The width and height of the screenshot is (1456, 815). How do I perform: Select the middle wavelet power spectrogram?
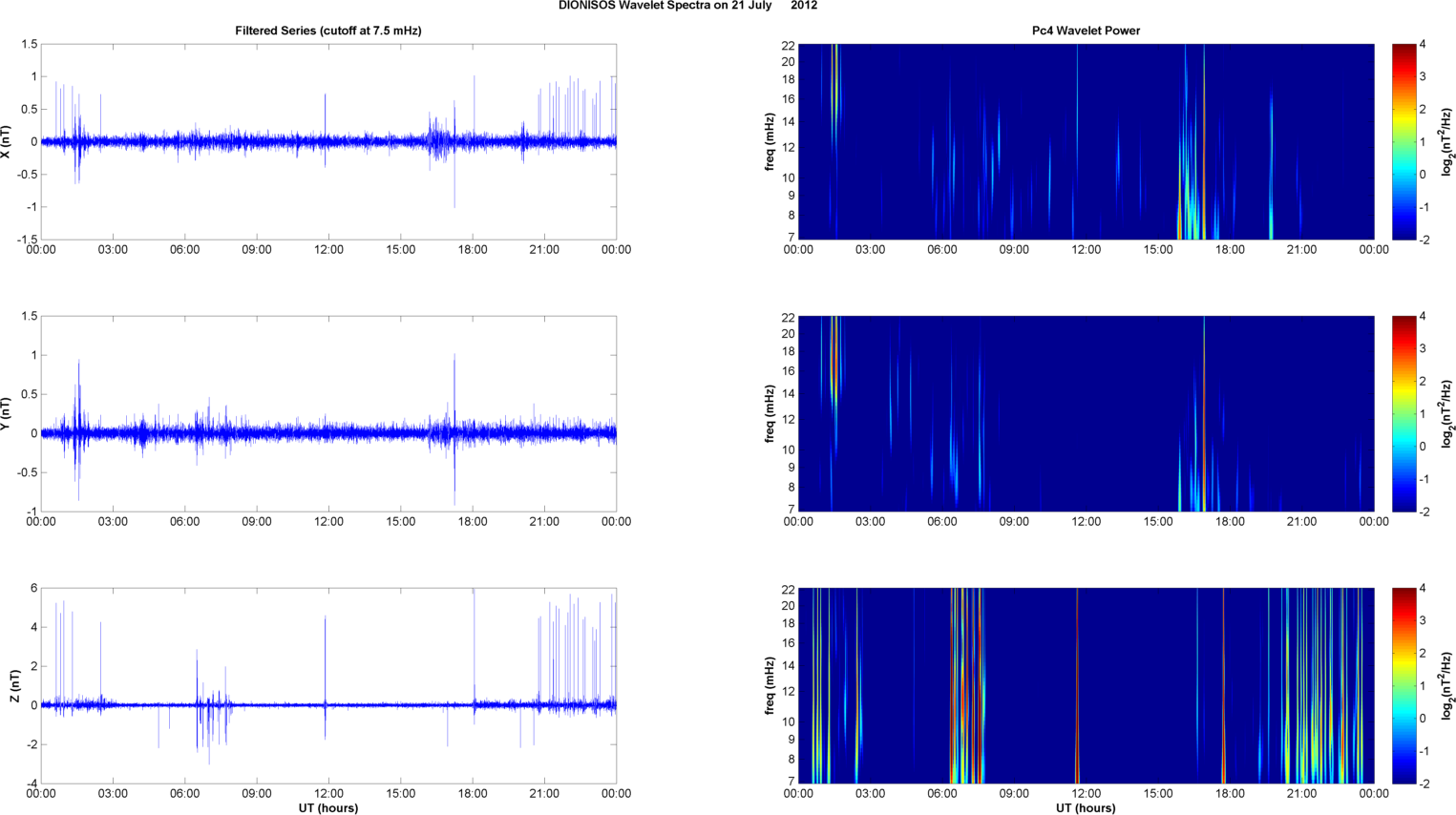[x=1086, y=413]
